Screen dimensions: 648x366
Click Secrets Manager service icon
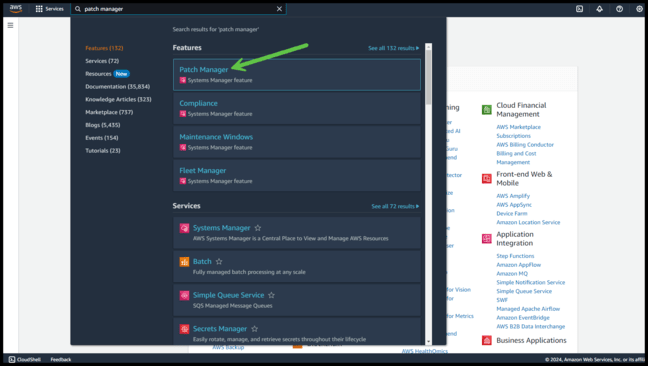tap(184, 329)
